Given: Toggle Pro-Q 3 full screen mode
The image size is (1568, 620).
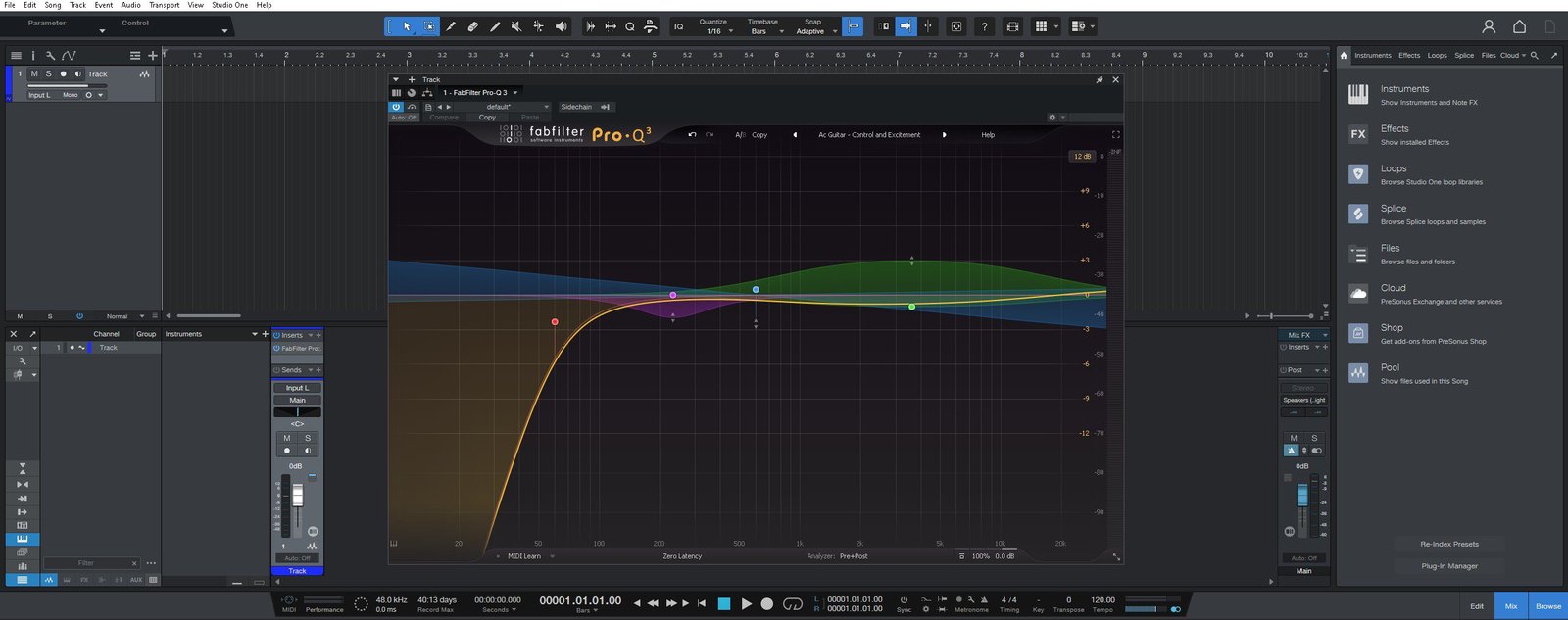Looking at the screenshot, I should click(1115, 134).
